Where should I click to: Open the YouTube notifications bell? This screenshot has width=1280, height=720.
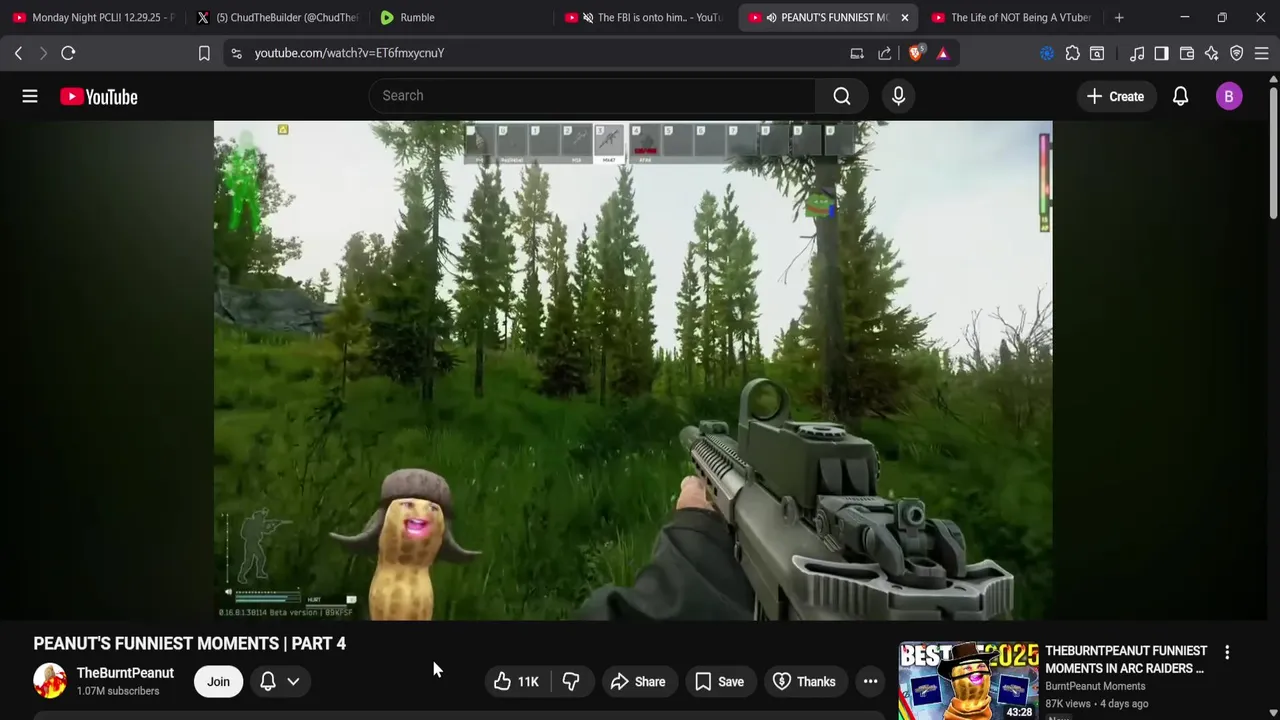[1180, 96]
